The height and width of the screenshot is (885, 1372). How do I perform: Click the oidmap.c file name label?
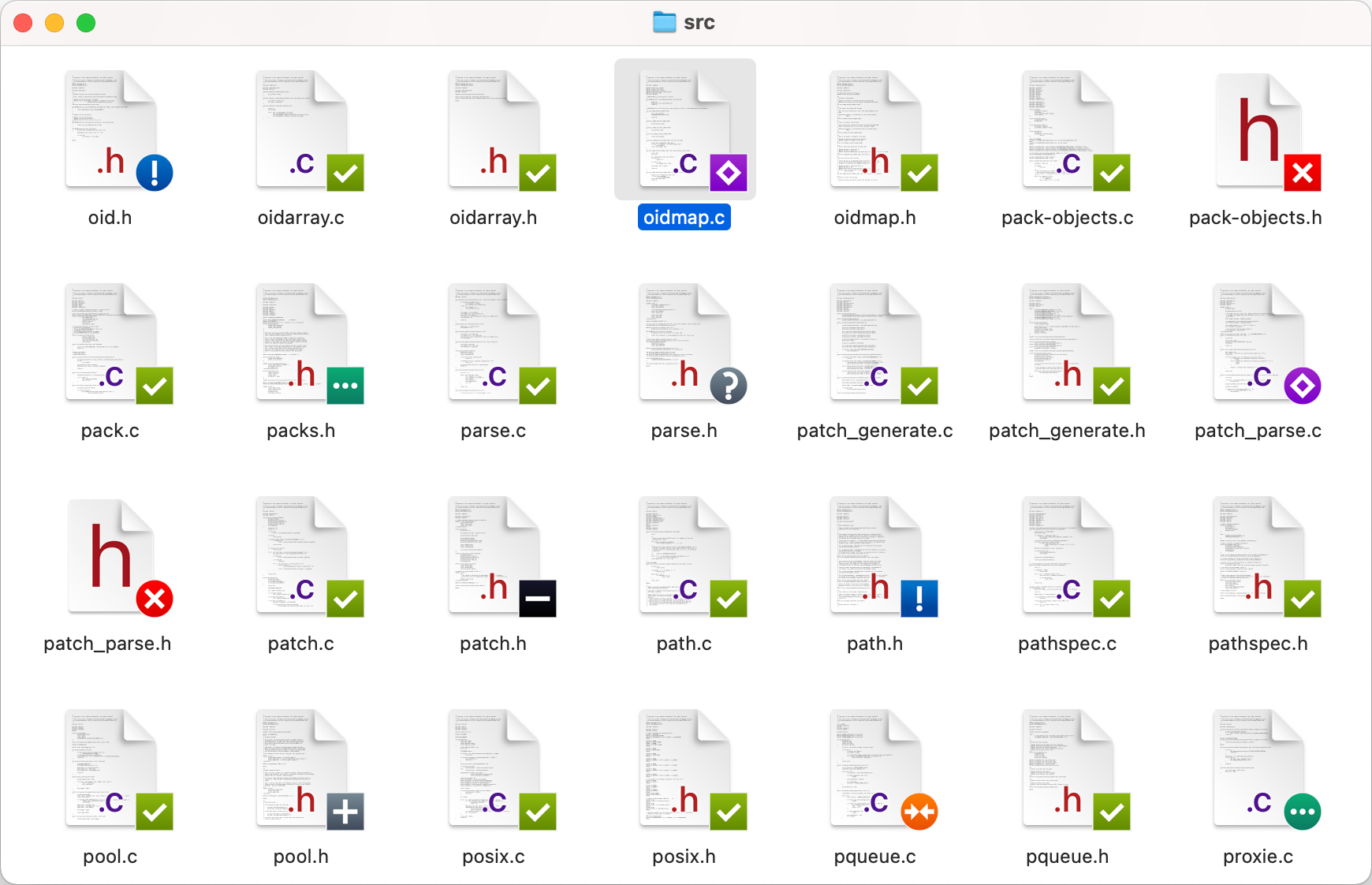684,218
